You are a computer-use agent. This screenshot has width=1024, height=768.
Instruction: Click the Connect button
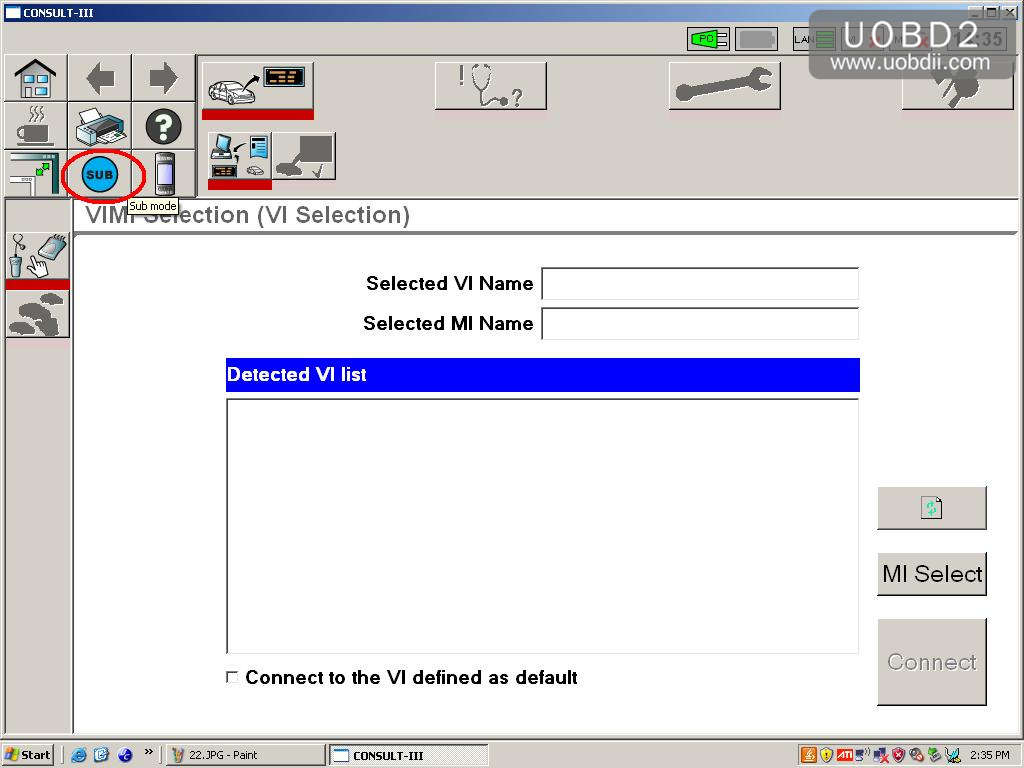(931, 662)
